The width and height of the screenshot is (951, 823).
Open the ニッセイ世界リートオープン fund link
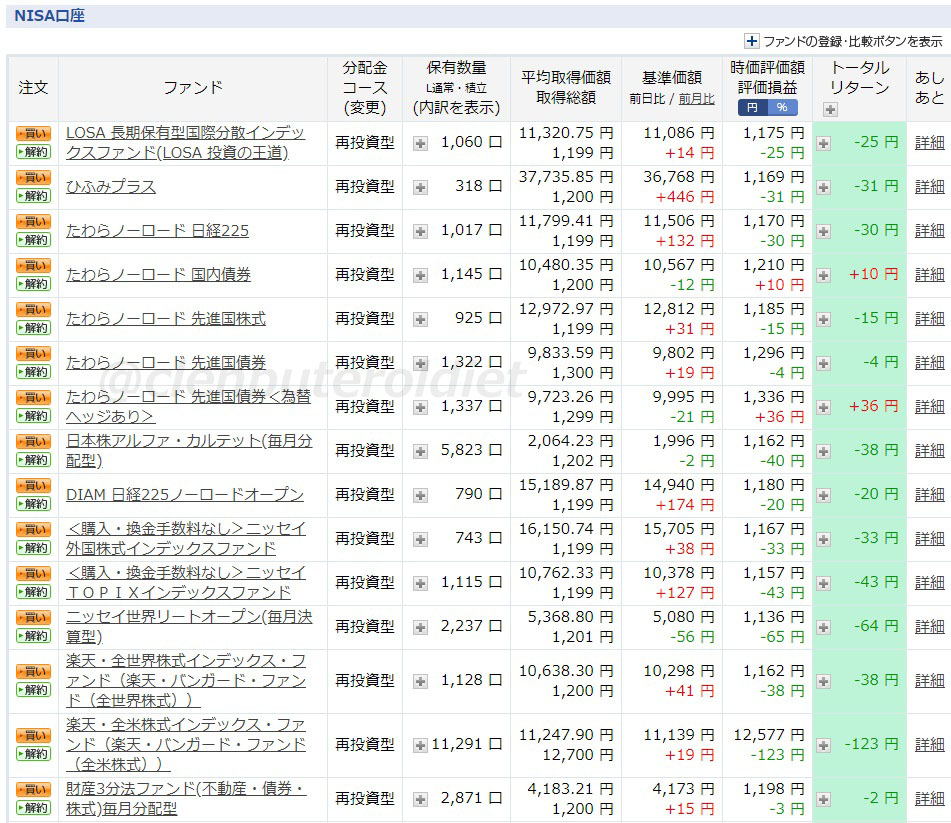[189, 626]
